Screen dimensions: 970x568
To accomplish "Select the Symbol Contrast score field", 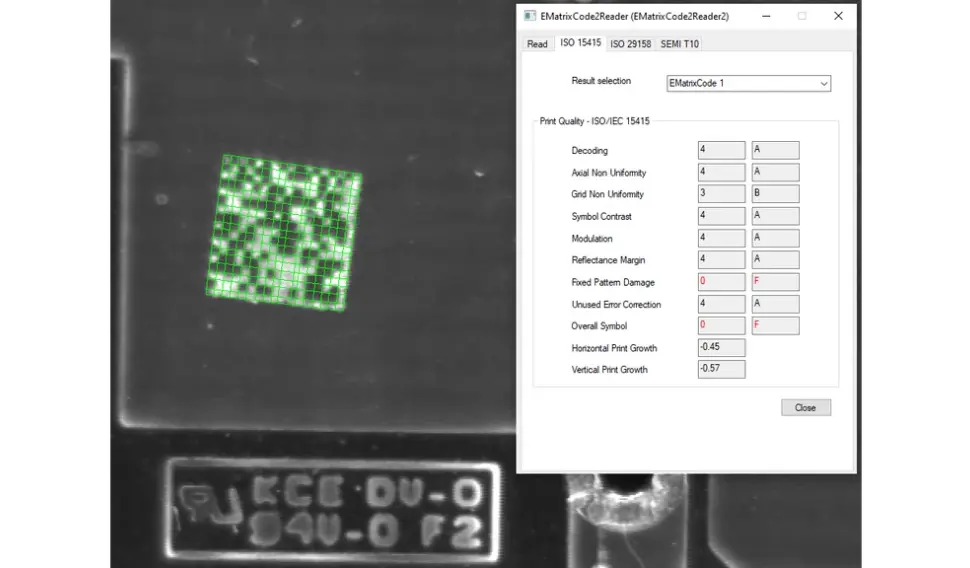I will point(721,216).
